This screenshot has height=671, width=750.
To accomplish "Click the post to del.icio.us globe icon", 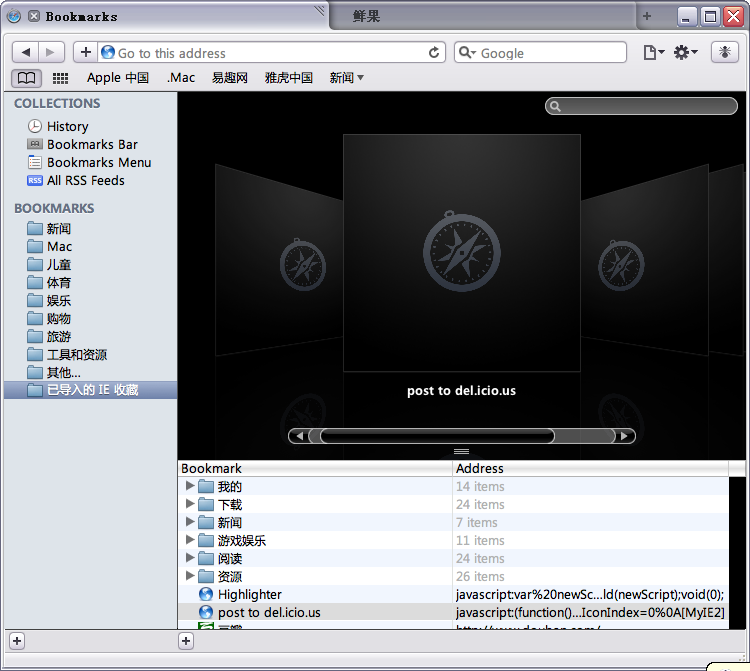I will click(206, 612).
